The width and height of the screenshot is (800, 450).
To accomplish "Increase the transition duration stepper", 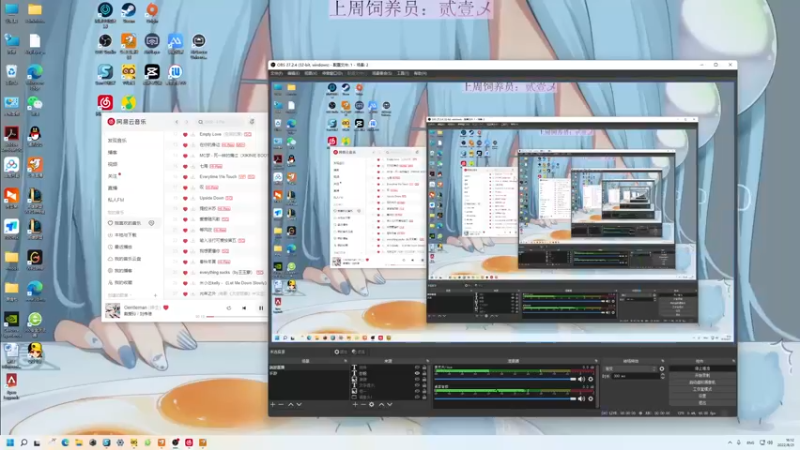I will point(662,374).
